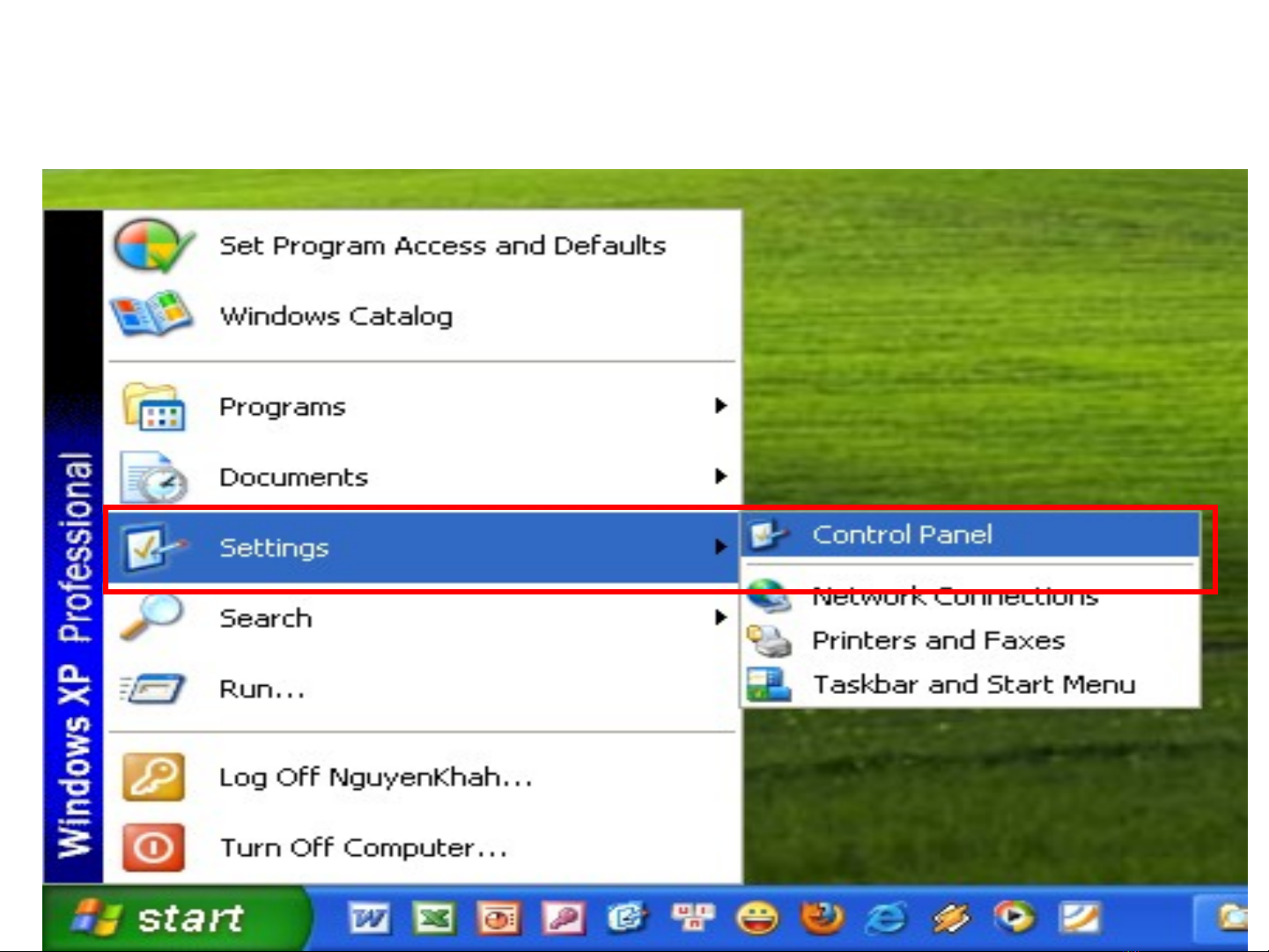1269x952 pixels.
Task: Click the folder taskbar button at far right
Action: pyautogui.click(x=1221, y=919)
